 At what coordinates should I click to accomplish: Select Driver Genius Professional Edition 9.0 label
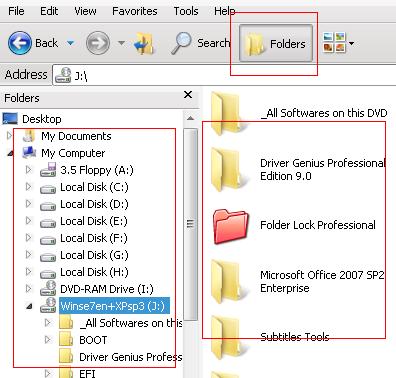[x=323, y=169]
